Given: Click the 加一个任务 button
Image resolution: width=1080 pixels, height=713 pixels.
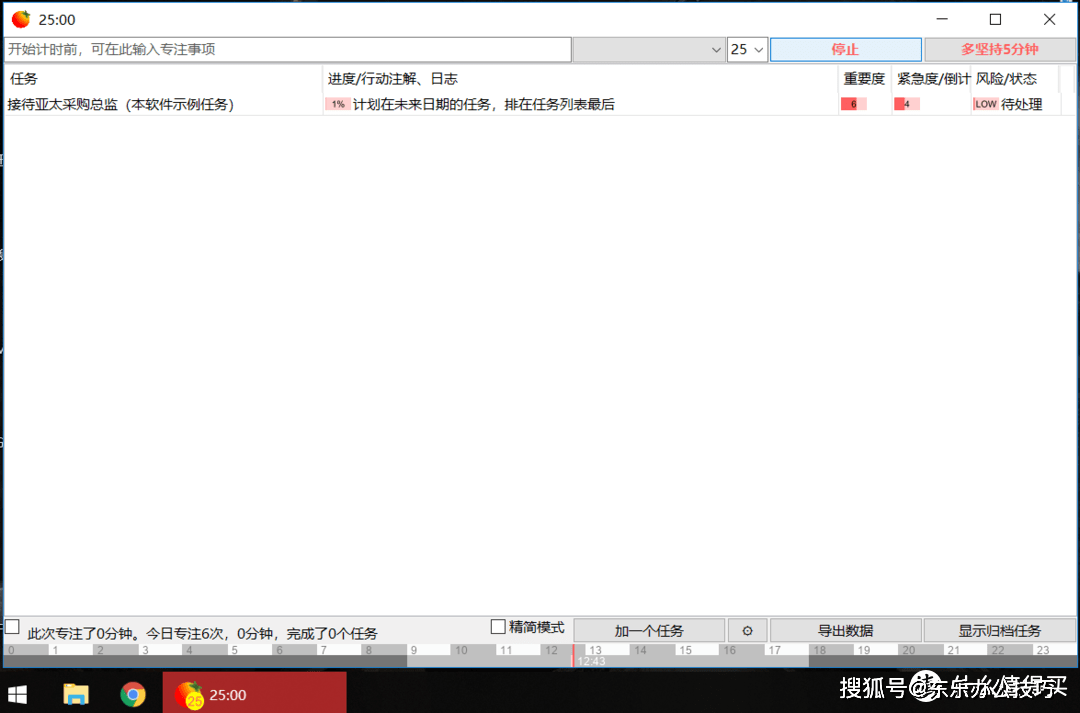Looking at the screenshot, I should tap(649, 631).
